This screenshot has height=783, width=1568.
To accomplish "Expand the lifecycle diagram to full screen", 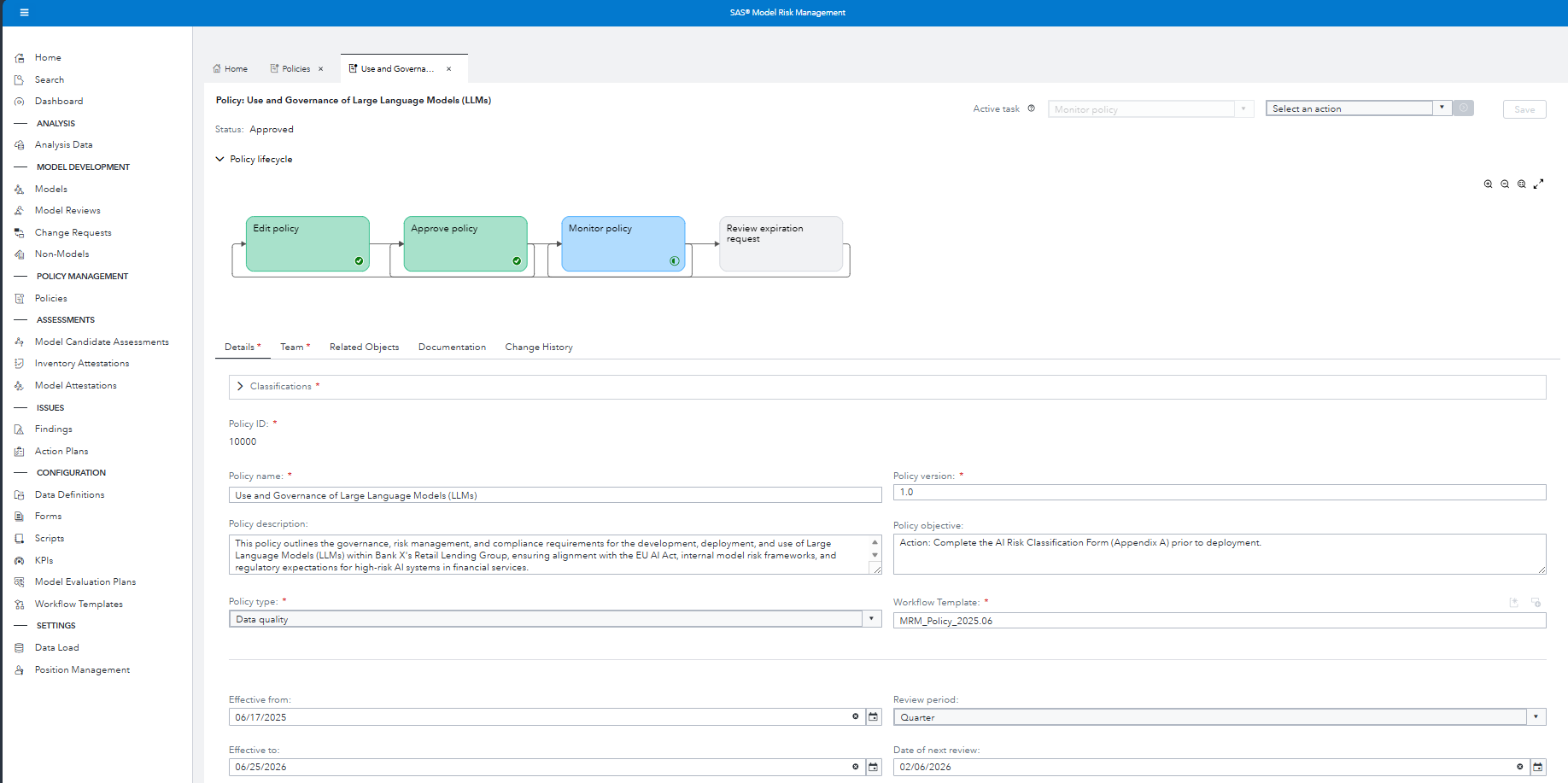I will [x=1540, y=184].
